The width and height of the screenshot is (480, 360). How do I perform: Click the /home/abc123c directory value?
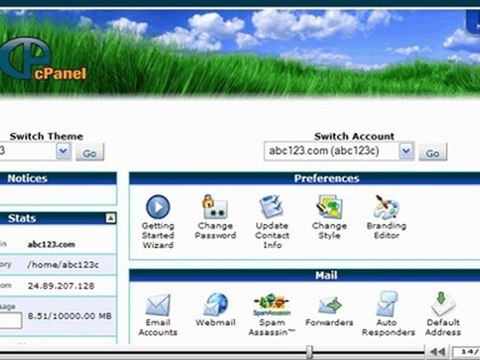pos(63,265)
